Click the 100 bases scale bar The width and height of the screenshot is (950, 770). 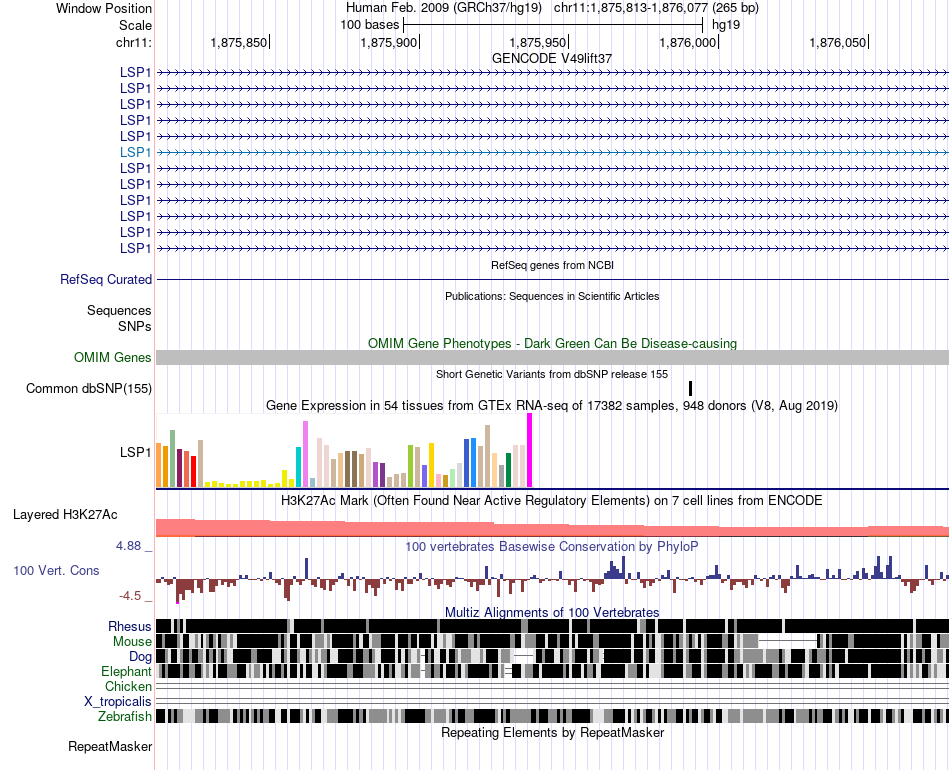pyautogui.click(x=553, y=25)
